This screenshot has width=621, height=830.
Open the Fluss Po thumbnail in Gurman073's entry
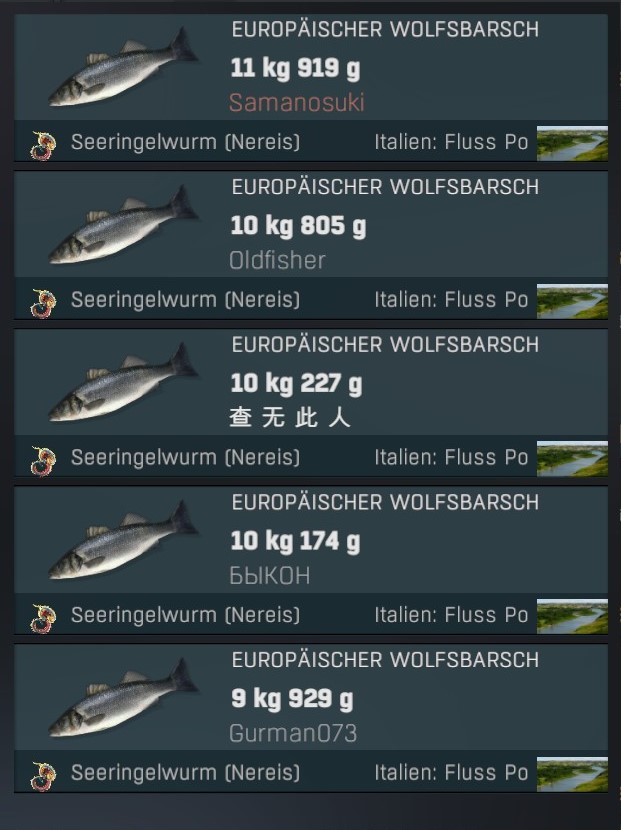tap(572, 774)
